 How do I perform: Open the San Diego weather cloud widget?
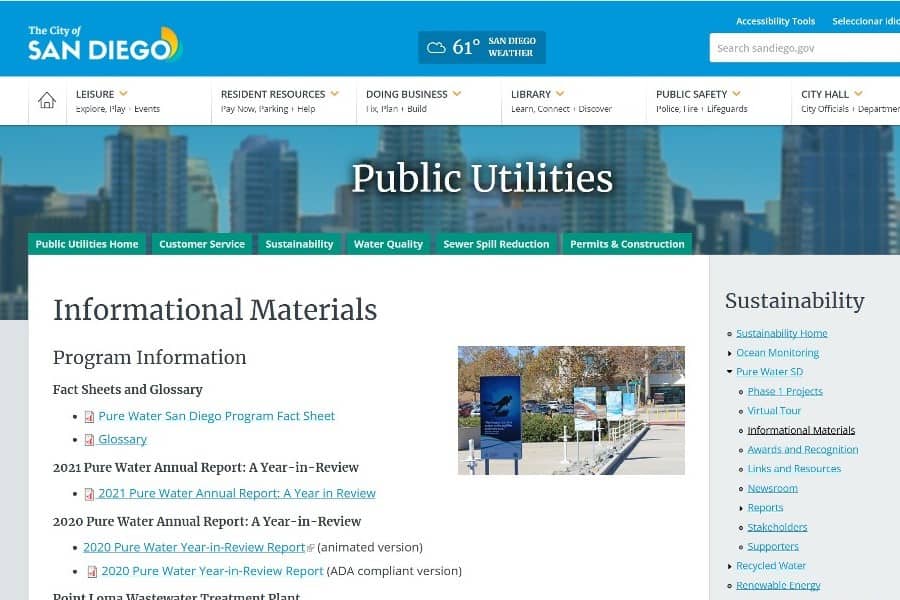pos(481,47)
